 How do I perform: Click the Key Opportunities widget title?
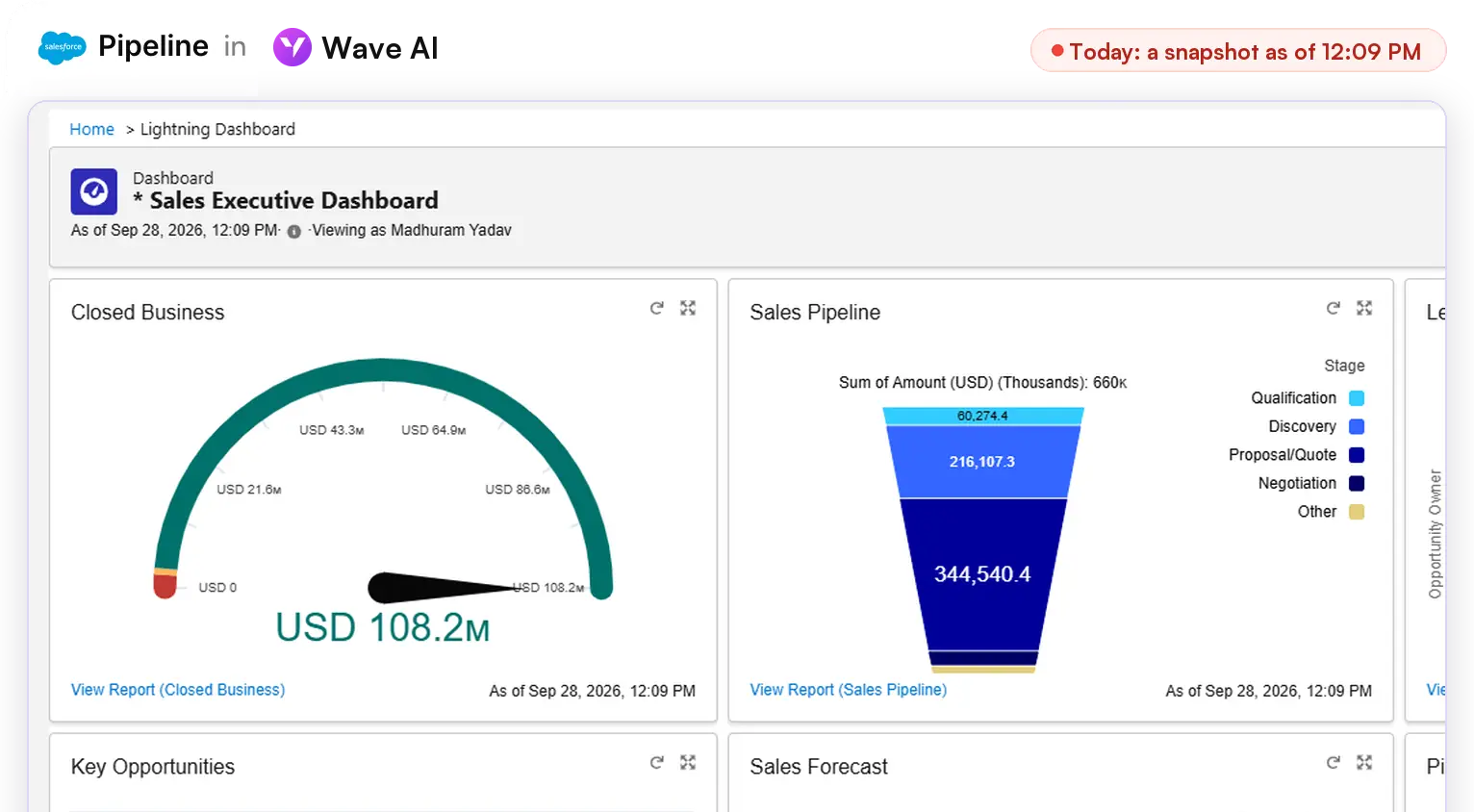[153, 767]
